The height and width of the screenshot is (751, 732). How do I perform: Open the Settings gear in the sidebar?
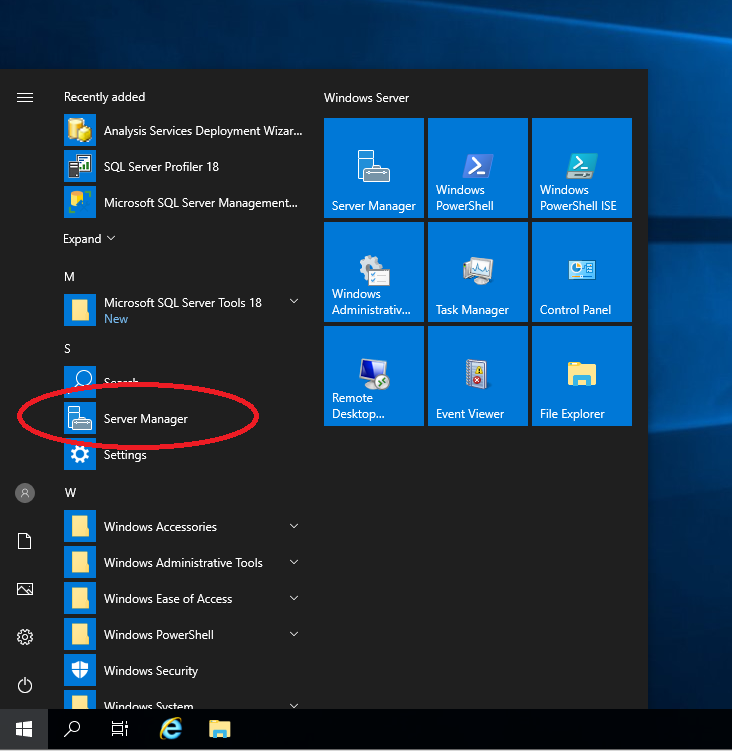coord(25,637)
